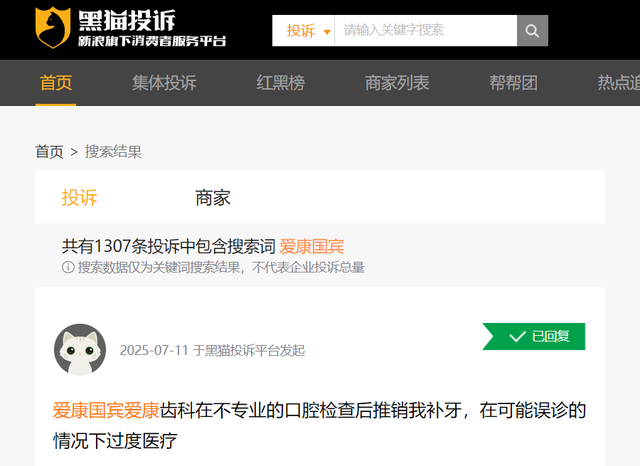Image resolution: width=640 pixels, height=466 pixels.
Task: Click the highlighted 爱康国宾 search term
Action: pyautogui.click(x=312, y=246)
